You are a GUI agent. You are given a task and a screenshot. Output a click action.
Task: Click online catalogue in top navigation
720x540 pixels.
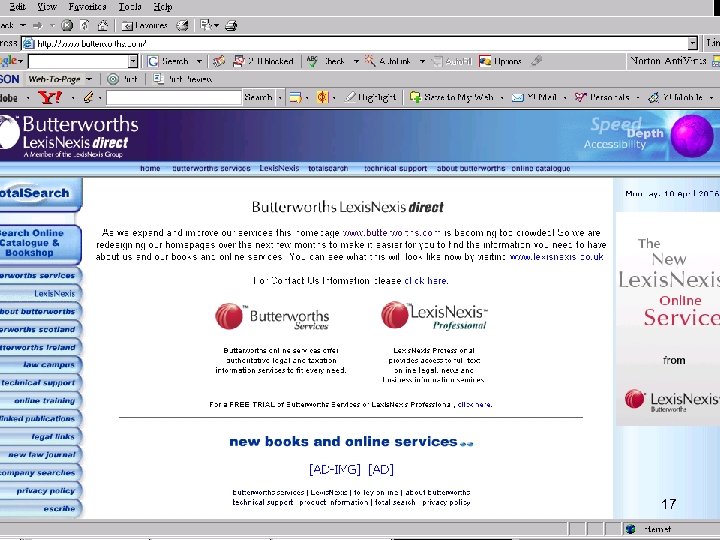coord(540,169)
